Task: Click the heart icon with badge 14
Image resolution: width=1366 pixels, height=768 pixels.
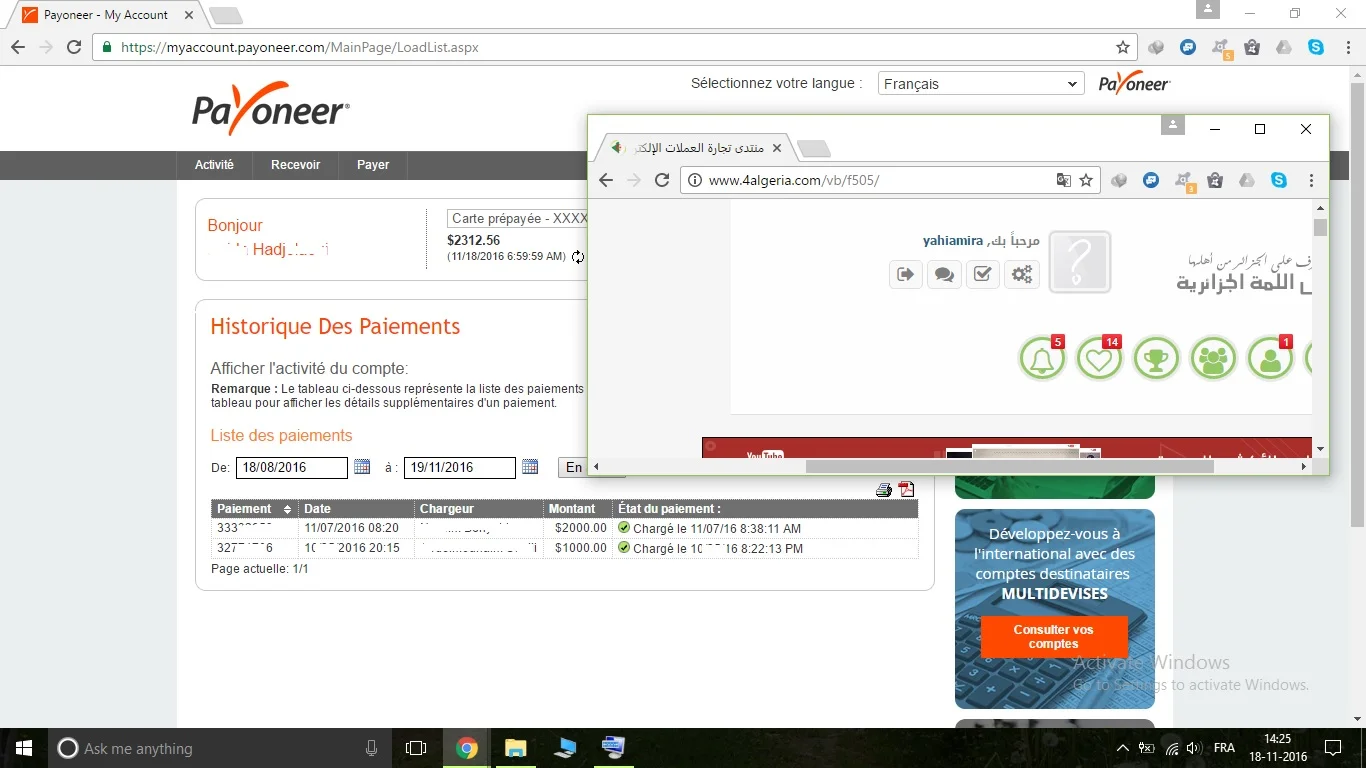Action: pyautogui.click(x=1098, y=358)
